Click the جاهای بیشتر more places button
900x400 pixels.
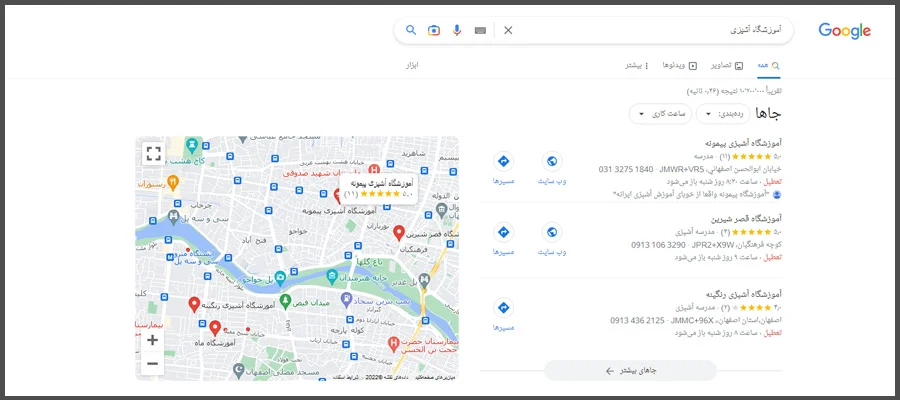(630, 371)
